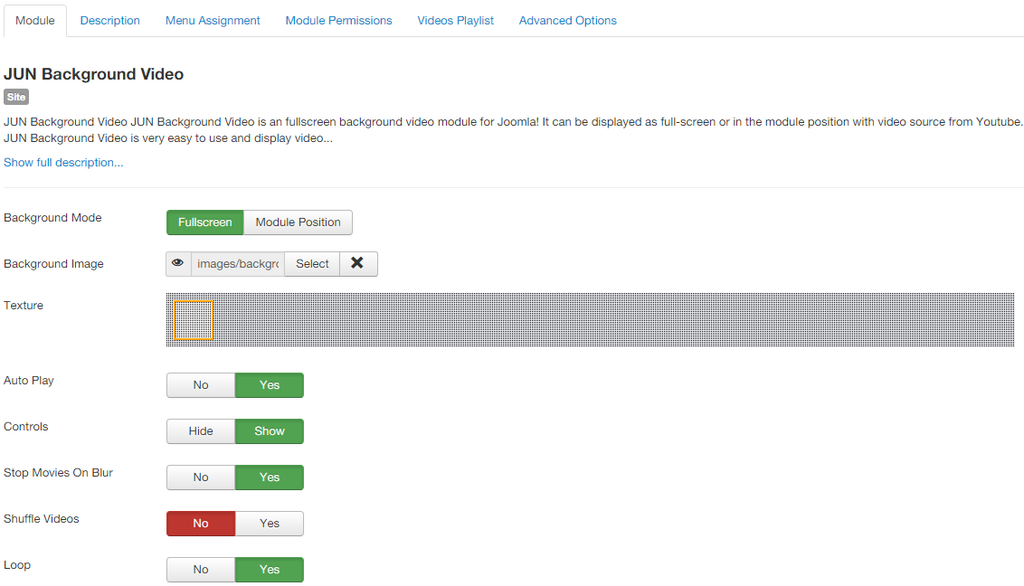Preview the background image with the eye icon

tap(178, 264)
